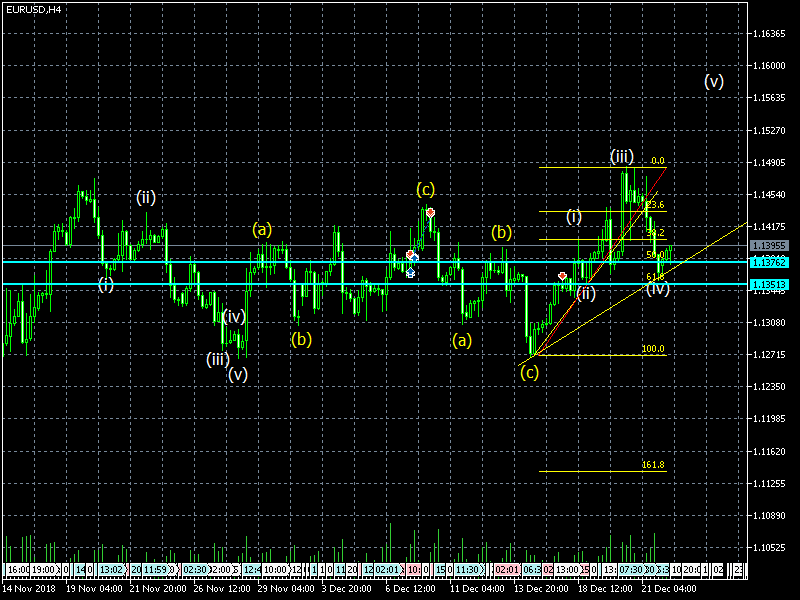Screen dimensions: 800x600
Task: Select the 11:59 event marker on time axis
Action: (x=154, y=569)
